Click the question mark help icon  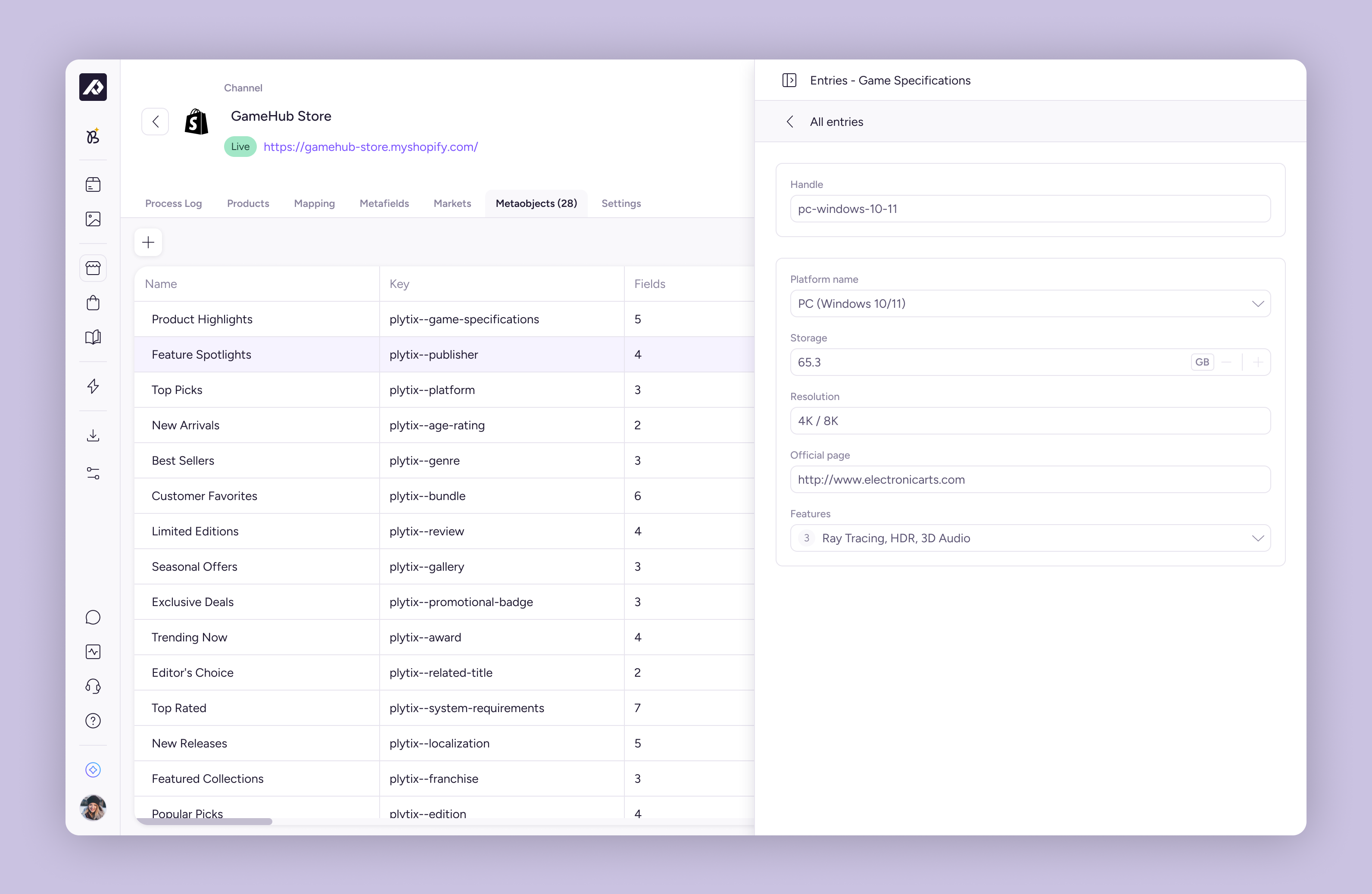pos(93,721)
